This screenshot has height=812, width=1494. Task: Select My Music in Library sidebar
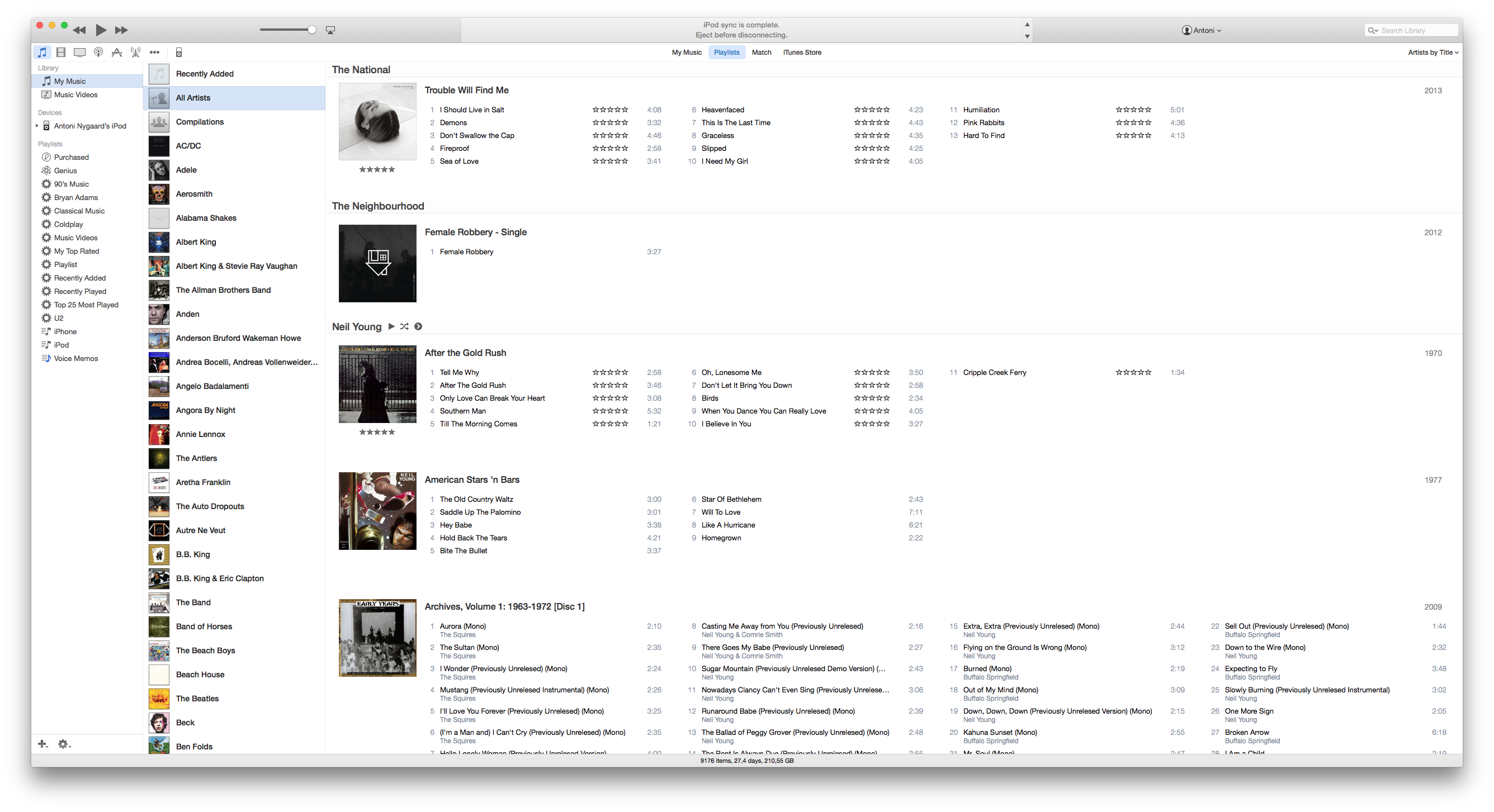point(88,81)
